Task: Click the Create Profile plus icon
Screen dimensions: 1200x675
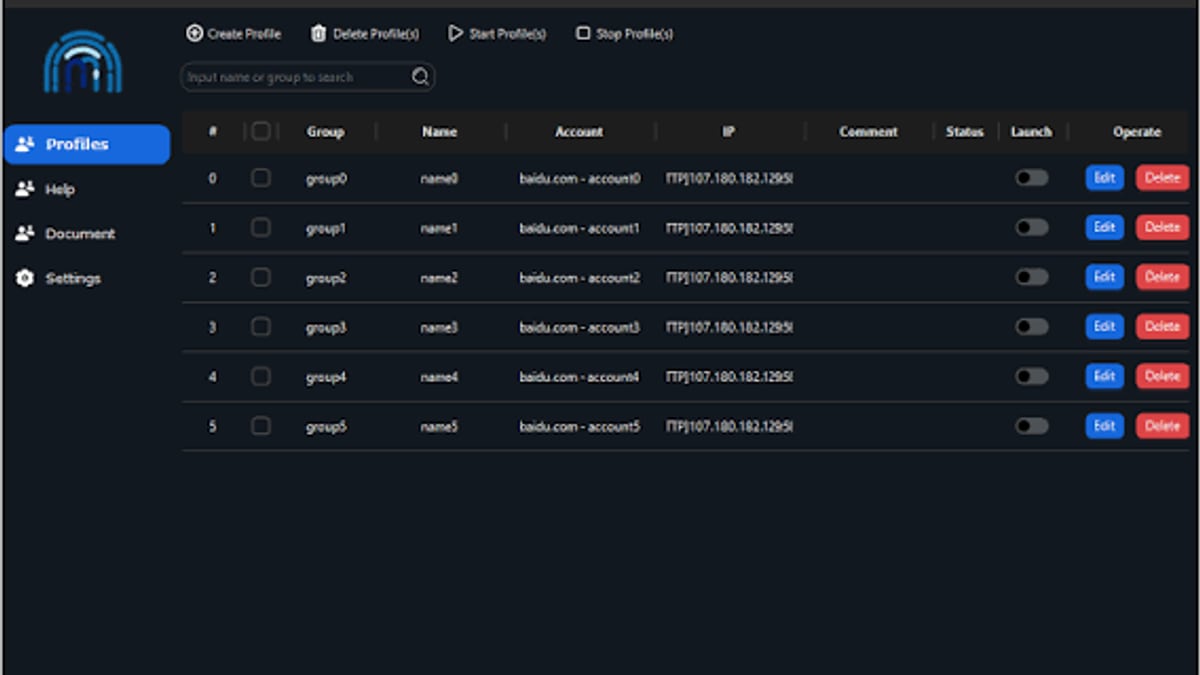Action: (x=194, y=33)
